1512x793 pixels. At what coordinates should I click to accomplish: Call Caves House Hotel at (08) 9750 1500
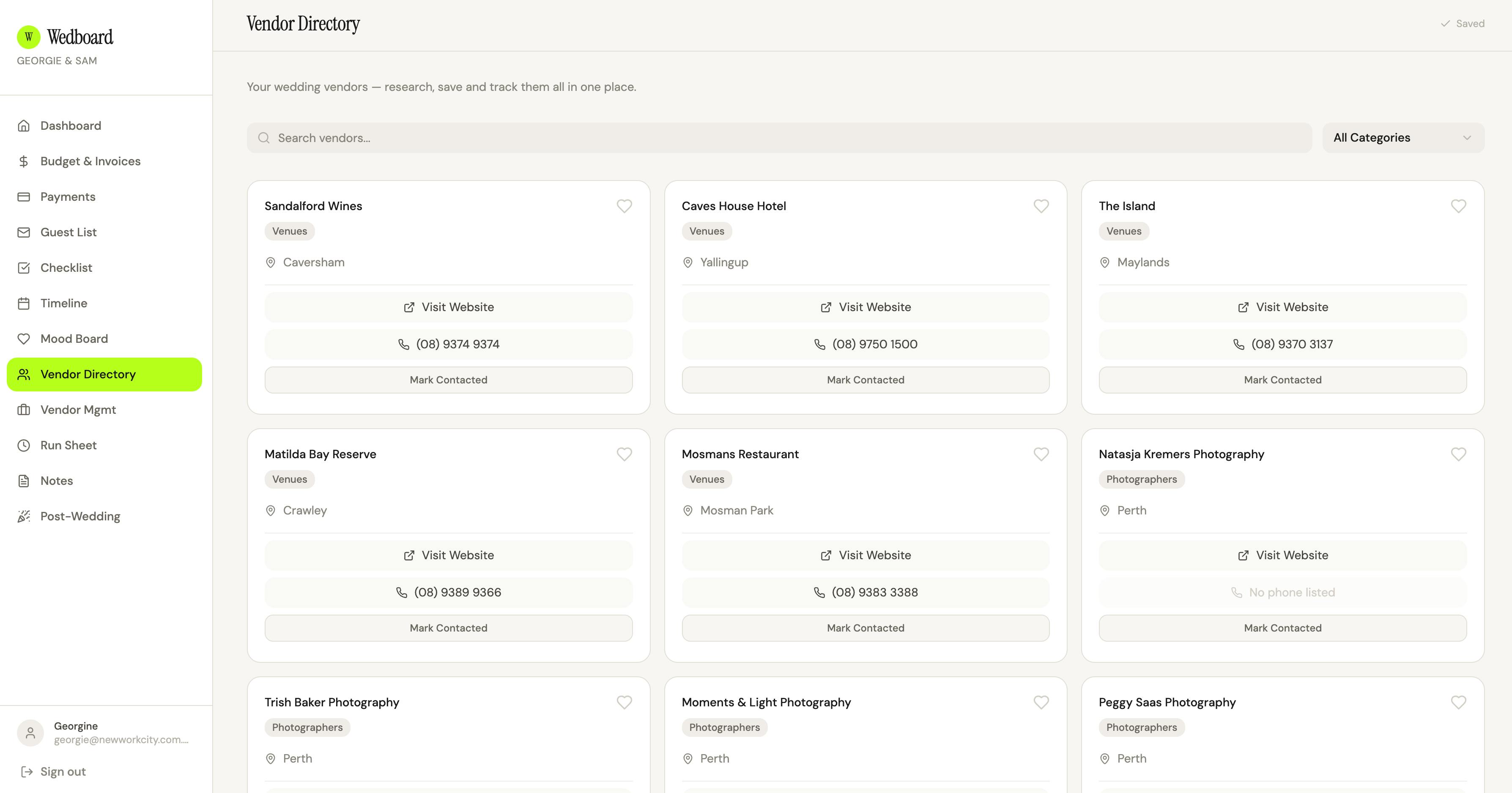click(x=866, y=344)
